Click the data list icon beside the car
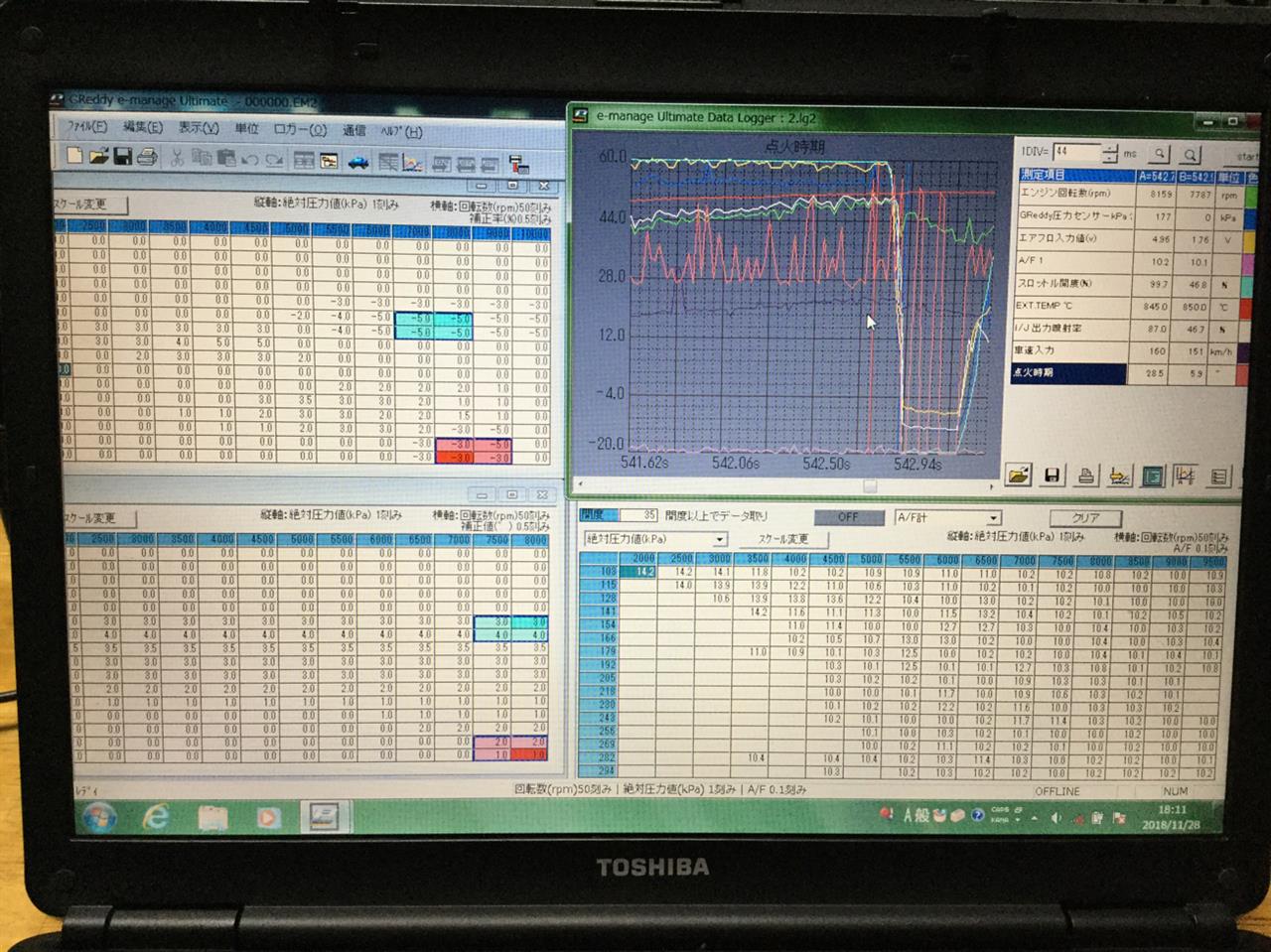This screenshot has width=1271, height=952. 388,161
